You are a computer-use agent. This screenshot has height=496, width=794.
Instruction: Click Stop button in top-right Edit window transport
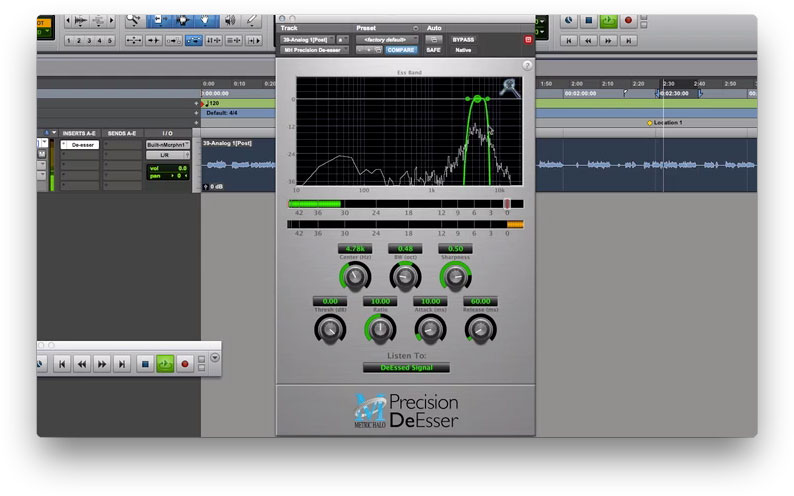point(588,21)
